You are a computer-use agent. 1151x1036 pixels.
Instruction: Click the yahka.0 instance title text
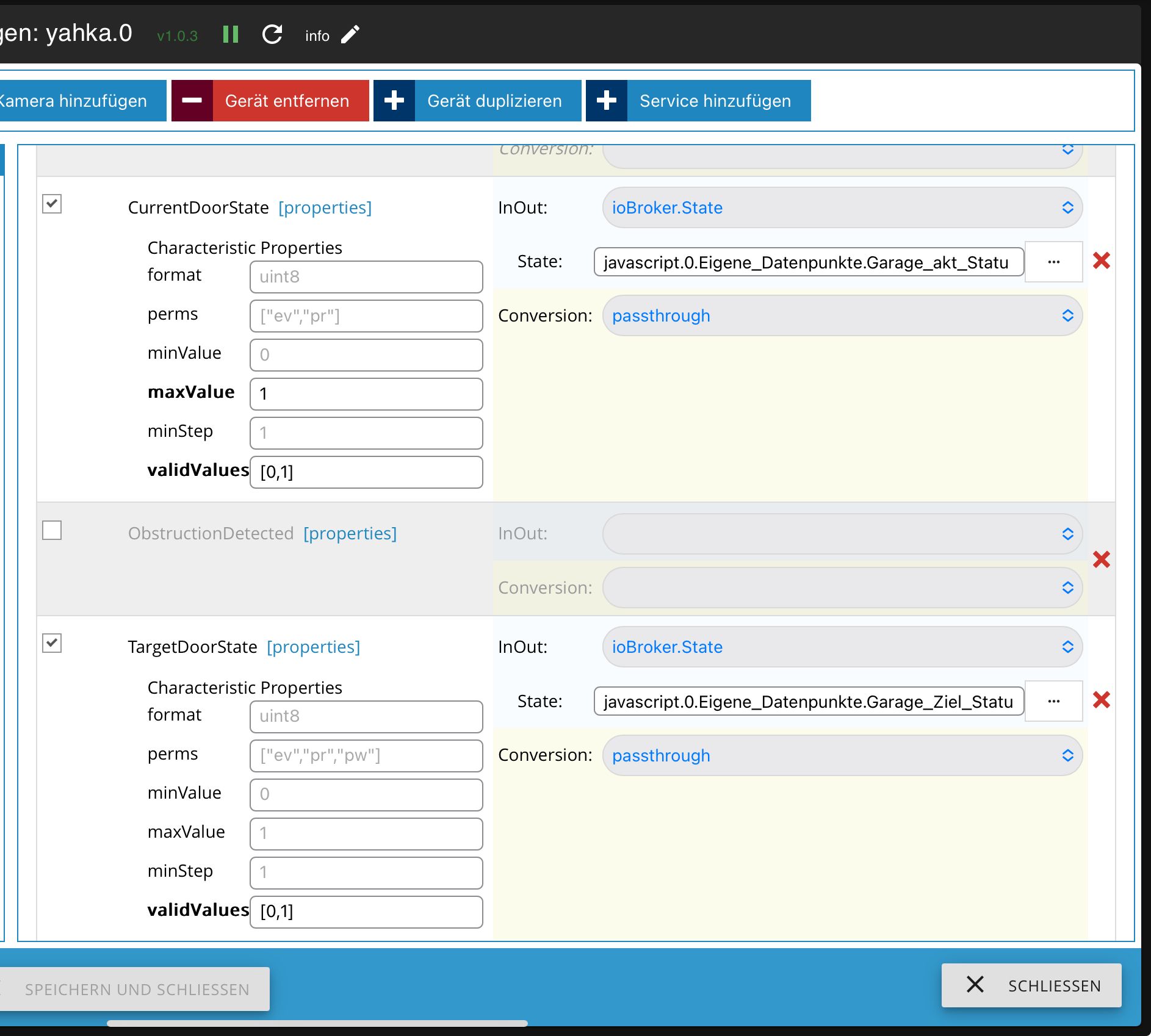[66, 33]
